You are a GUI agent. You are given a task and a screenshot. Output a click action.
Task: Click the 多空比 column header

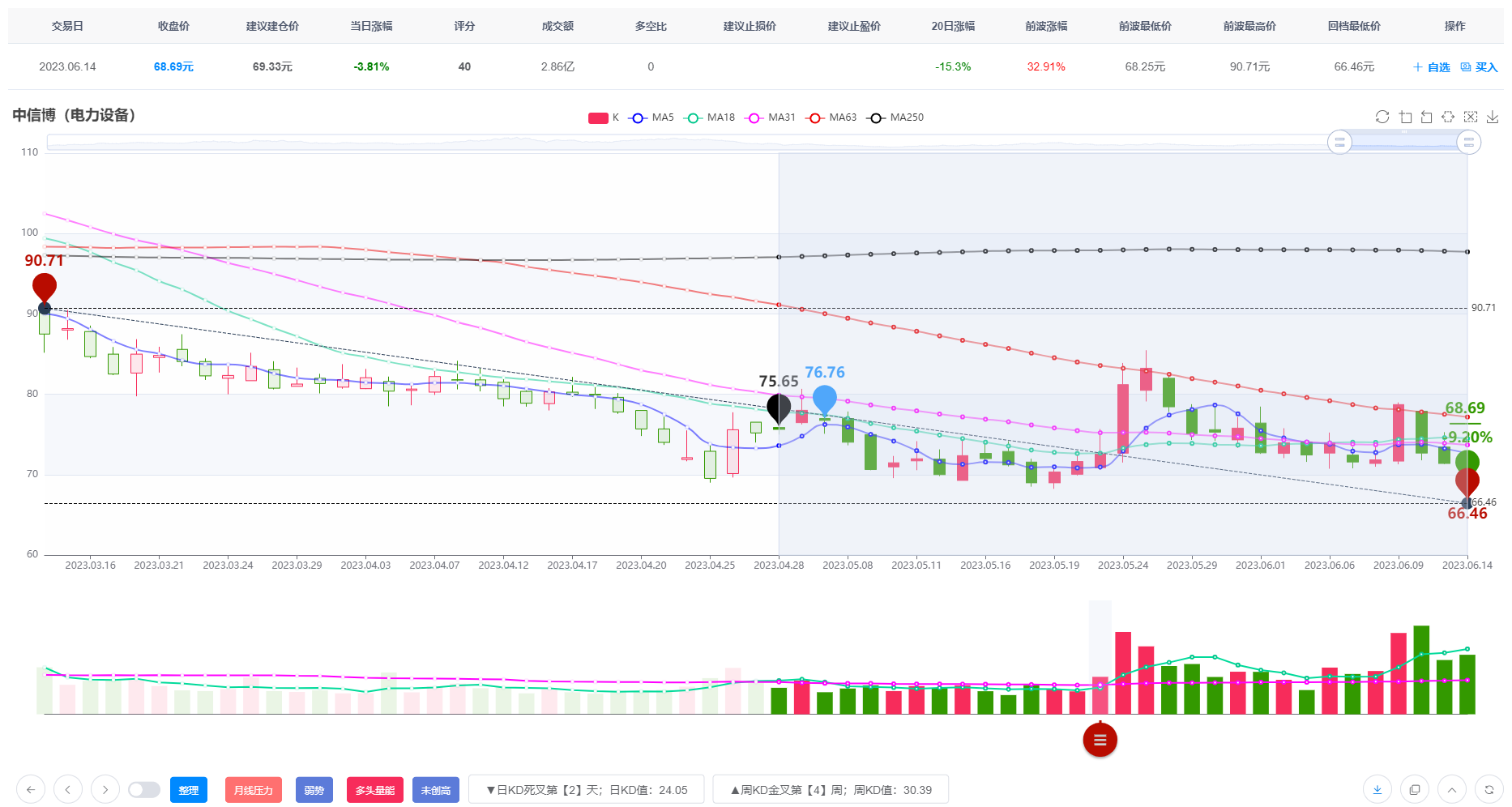coord(651,26)
